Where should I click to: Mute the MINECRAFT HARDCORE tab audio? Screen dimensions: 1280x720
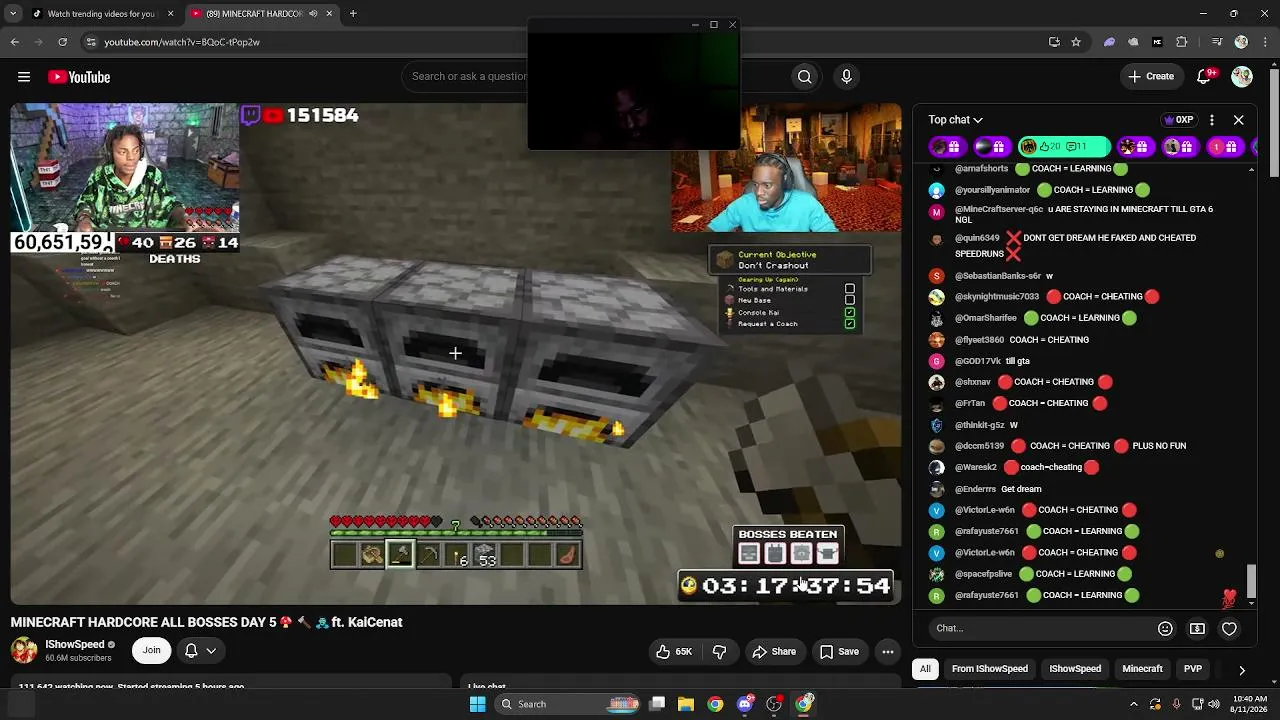click(x=313, y=14)
